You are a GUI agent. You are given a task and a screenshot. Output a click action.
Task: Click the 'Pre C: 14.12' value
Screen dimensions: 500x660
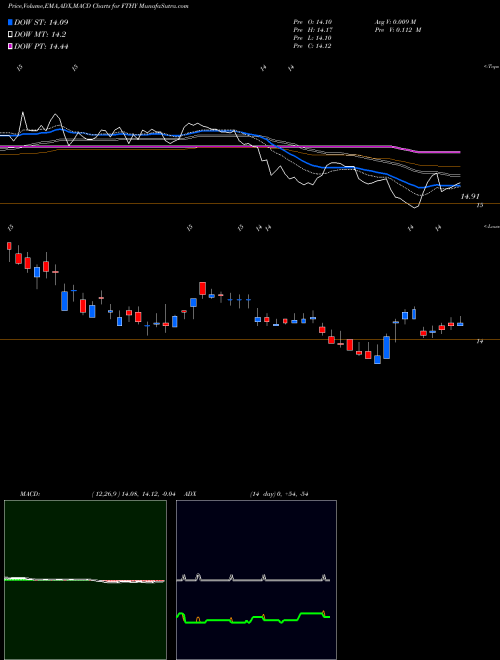(x=313, y=46)
